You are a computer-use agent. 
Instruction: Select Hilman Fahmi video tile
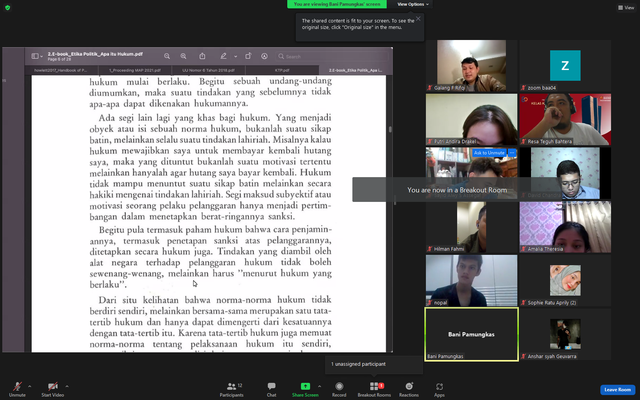tap(471, 227)
